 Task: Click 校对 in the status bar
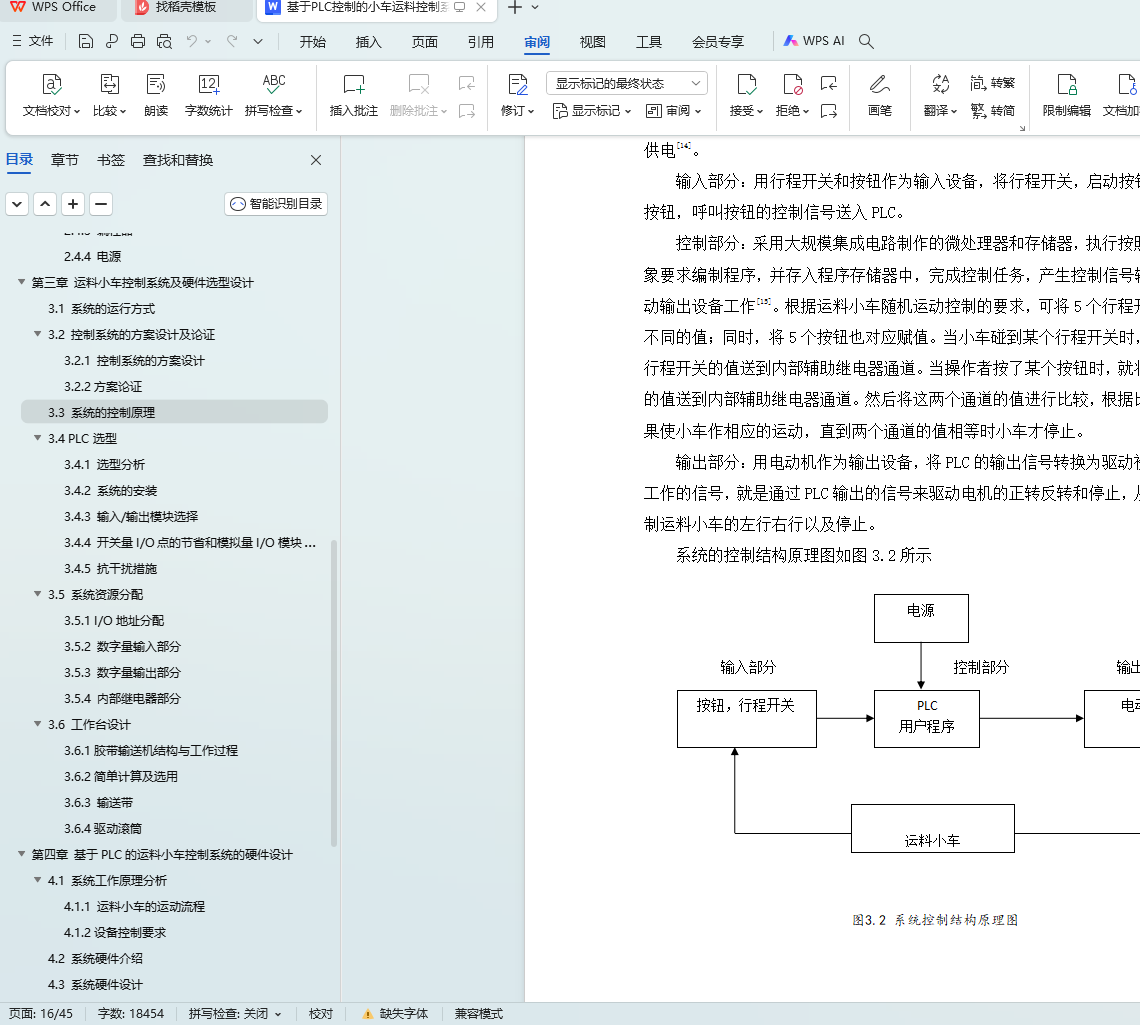point(321,1013)
